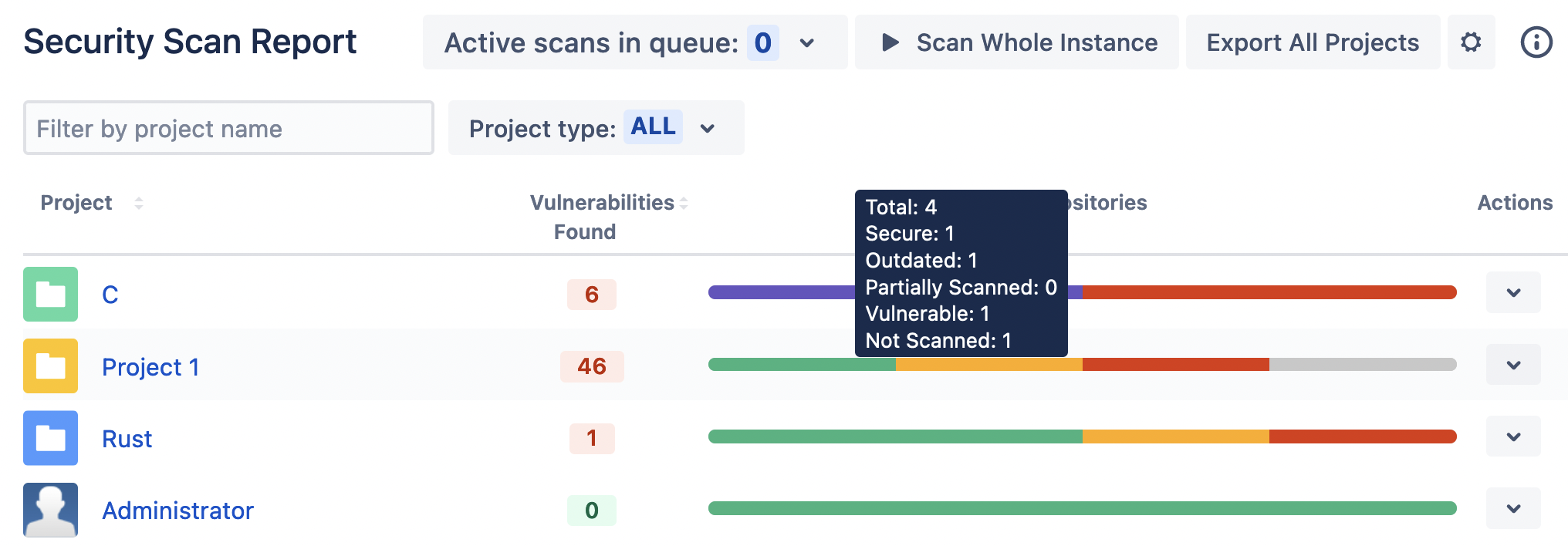Screen dimensions: 1568x546
Task: Open the Administrator project link
Action: (177, 511)
